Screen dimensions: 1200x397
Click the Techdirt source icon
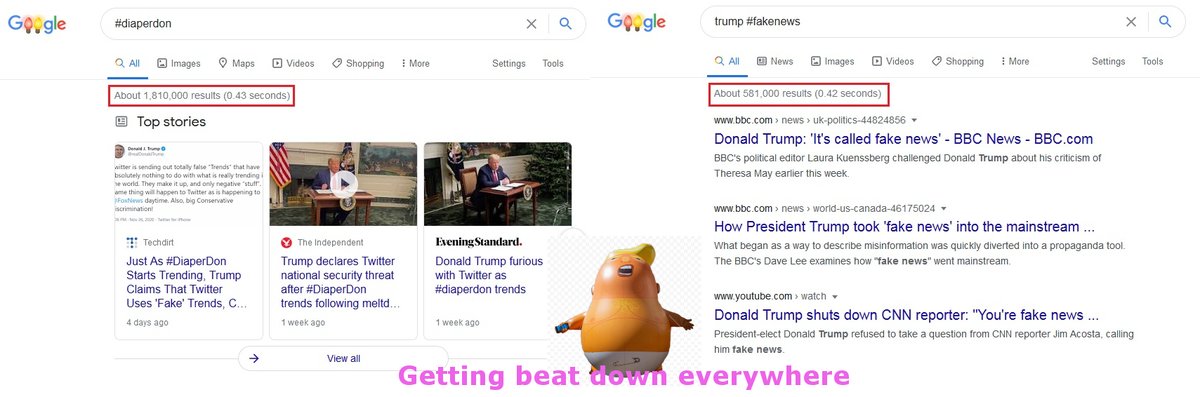131,243
